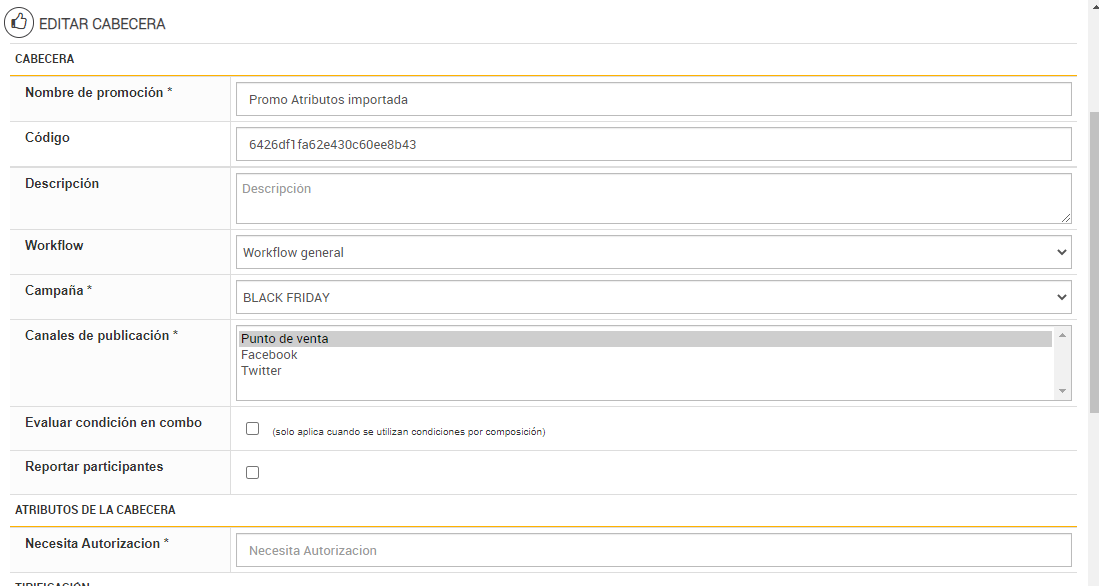Viewport: 1099px width, 586px height.
Task: Select Facebook in publication channels list
Action: (269, 355)
